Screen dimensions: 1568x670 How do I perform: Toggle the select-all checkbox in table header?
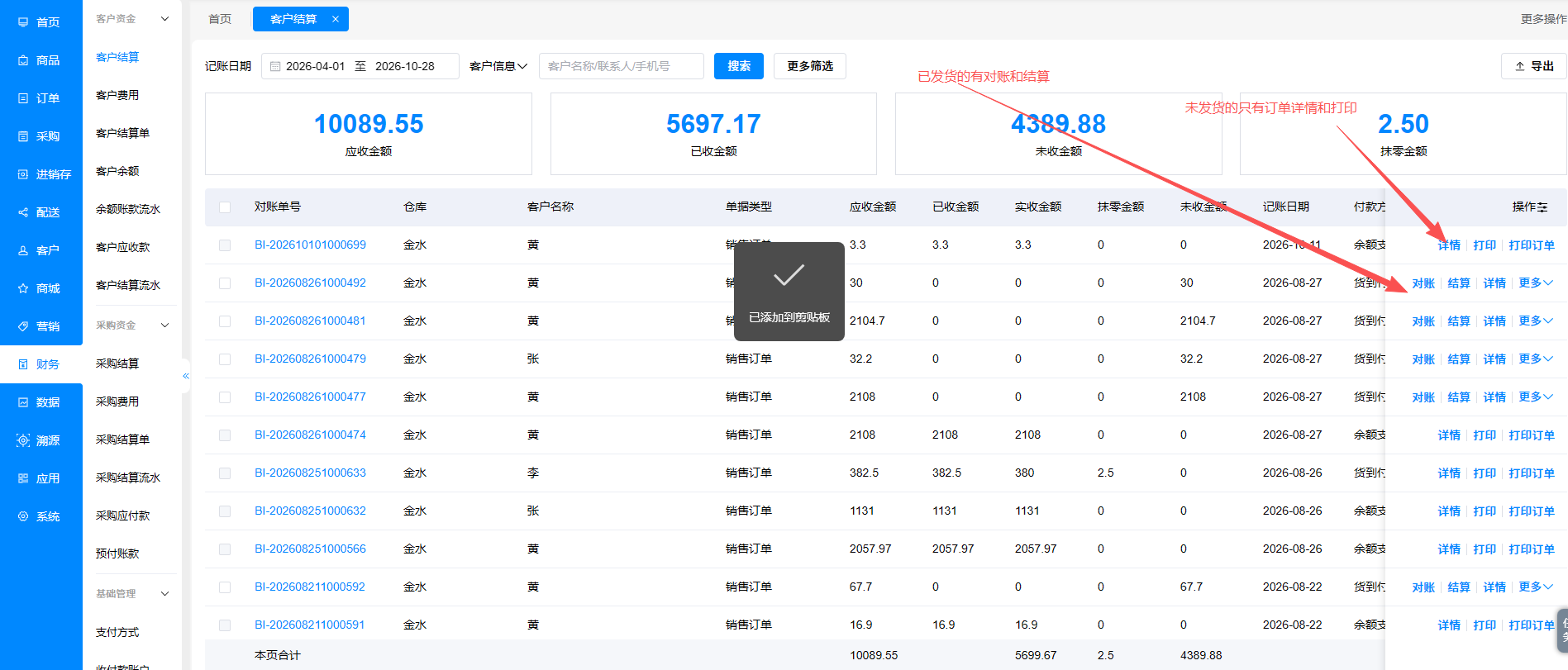(x=225, y=207)
